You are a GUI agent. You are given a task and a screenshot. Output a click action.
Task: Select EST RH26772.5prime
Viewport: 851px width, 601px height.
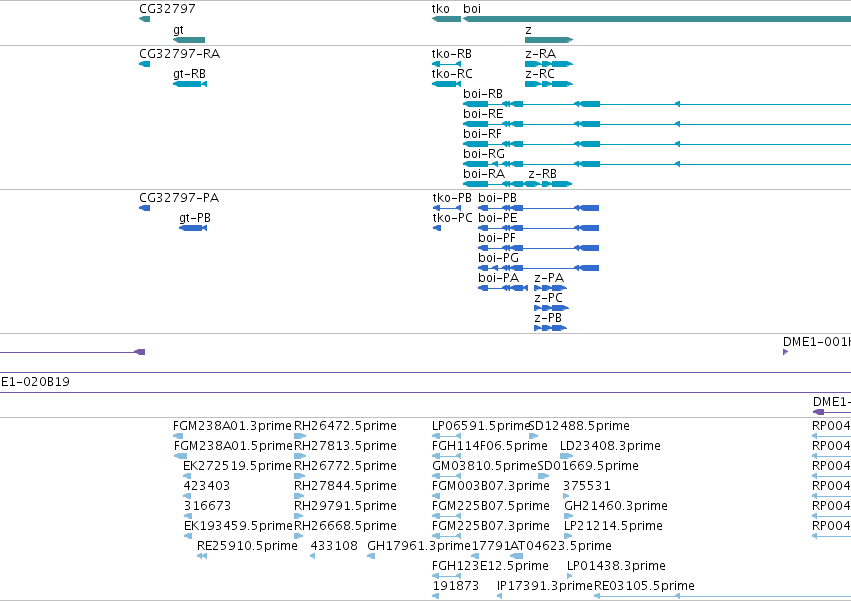point(345,466)
